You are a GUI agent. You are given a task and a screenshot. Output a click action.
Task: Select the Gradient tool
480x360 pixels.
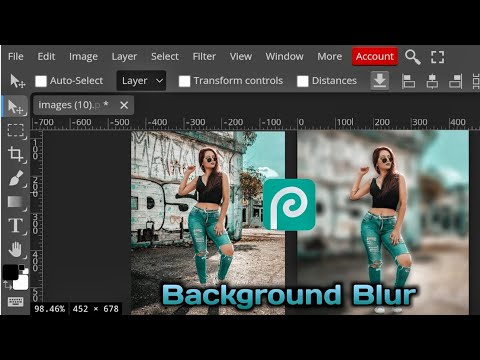15,202
